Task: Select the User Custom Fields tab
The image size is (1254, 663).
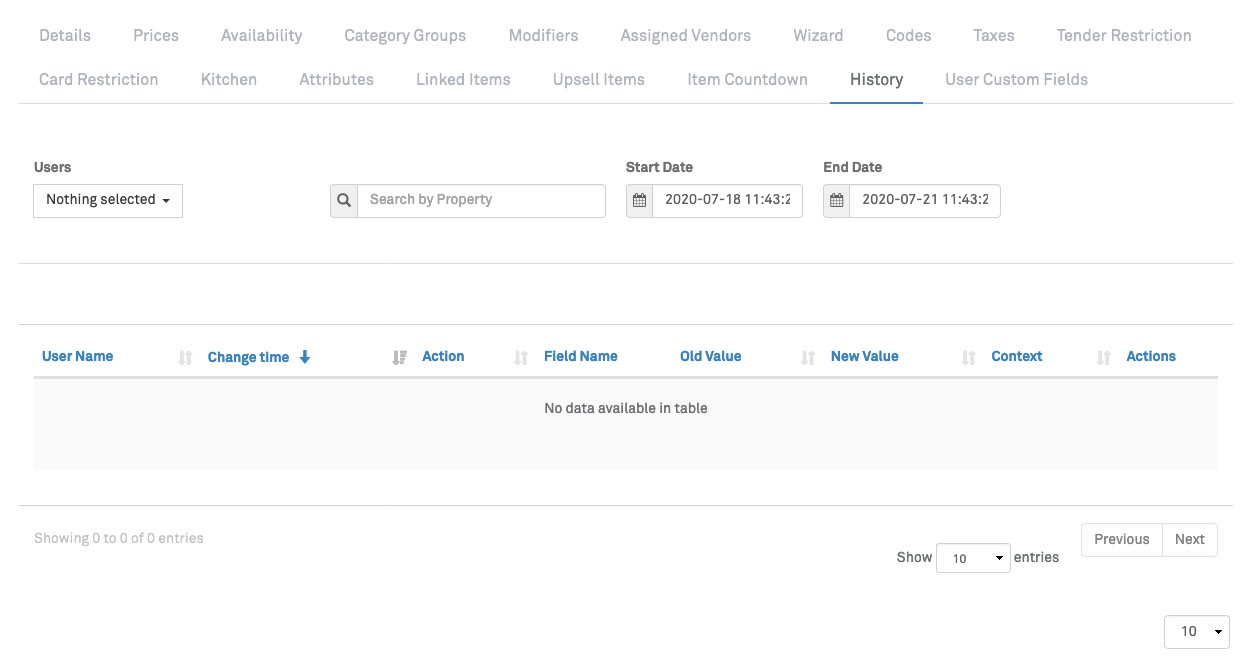Action: (1016, 79)
